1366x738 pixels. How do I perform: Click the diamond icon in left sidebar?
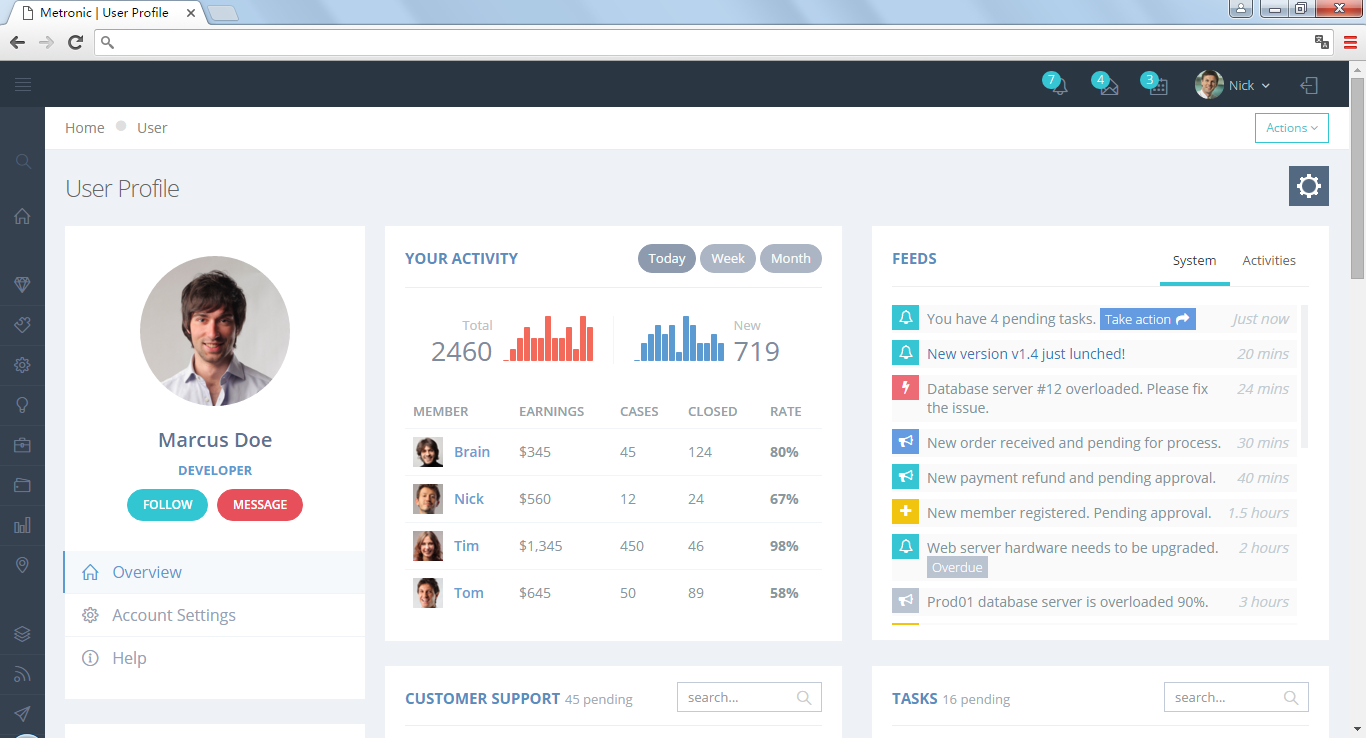pos(22,285)
